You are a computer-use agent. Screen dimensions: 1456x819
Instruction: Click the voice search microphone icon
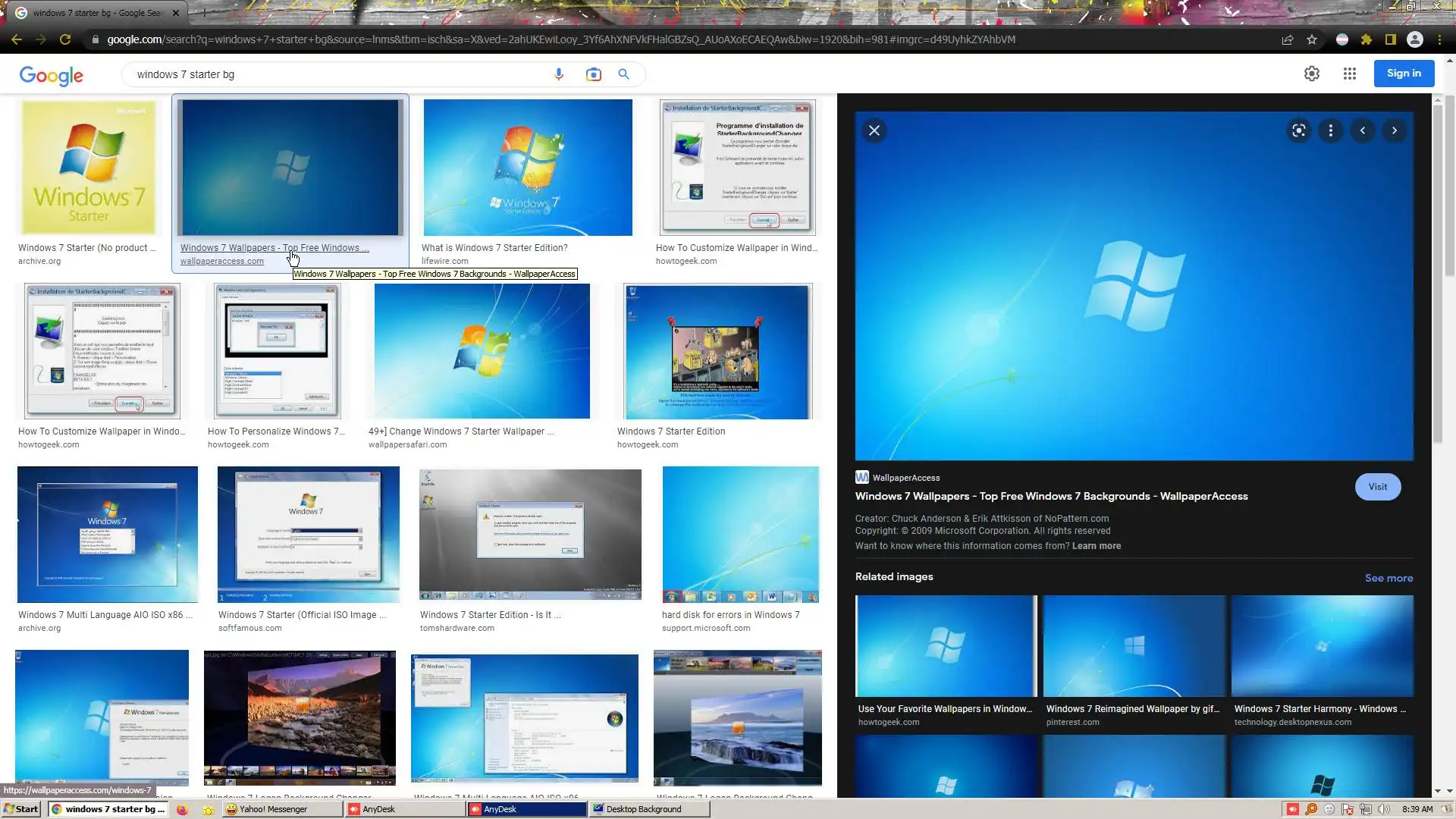[x=559, y=74]
